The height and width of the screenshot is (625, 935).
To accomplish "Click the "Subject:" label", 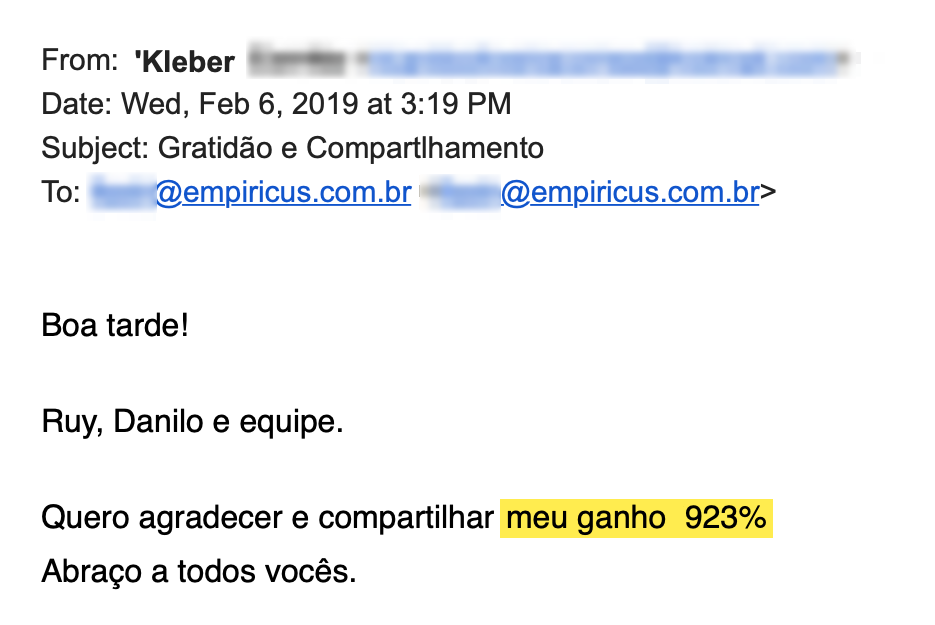I will 96,149.
